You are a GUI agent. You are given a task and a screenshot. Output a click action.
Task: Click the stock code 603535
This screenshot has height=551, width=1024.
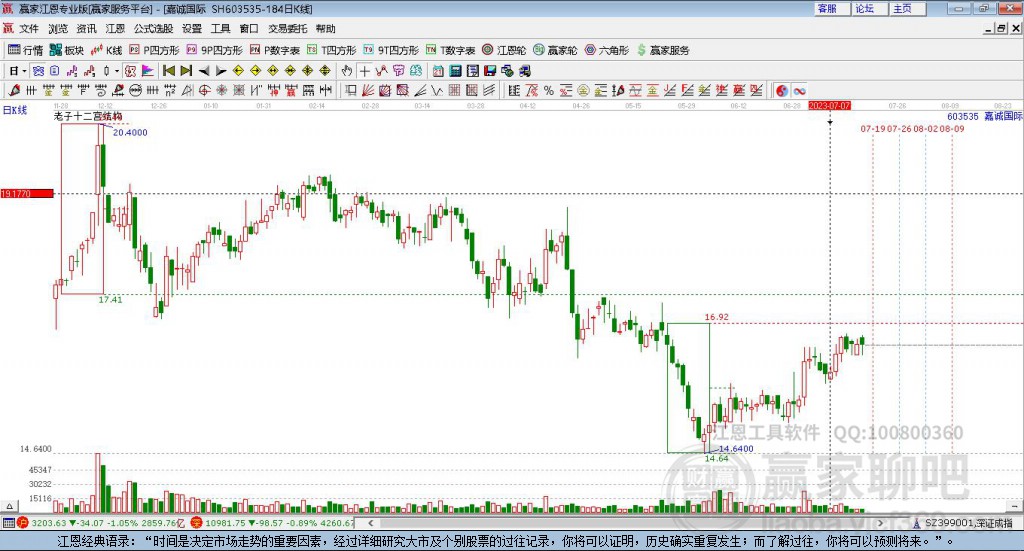[x=963, y=116]
